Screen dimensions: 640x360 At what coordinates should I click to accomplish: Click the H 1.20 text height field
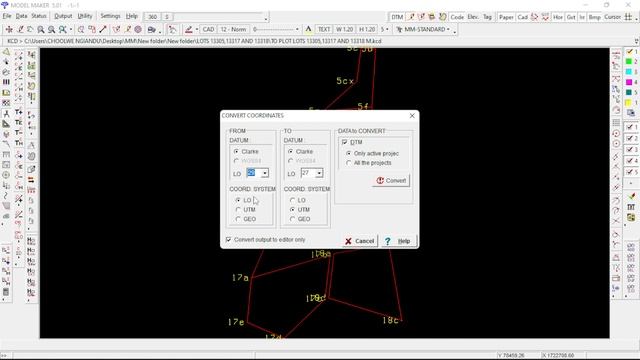click(367, 29)
